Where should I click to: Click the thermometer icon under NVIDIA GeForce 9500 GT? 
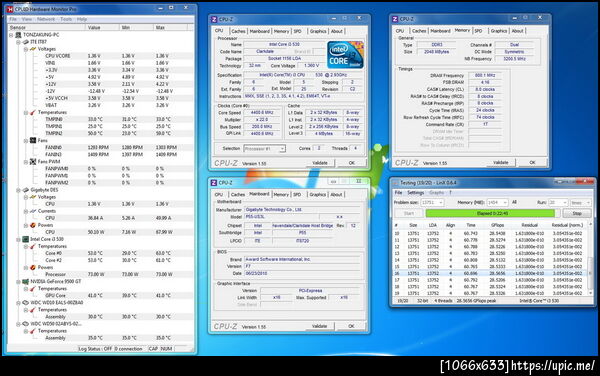pyautogui.click(x=33, y=289)
